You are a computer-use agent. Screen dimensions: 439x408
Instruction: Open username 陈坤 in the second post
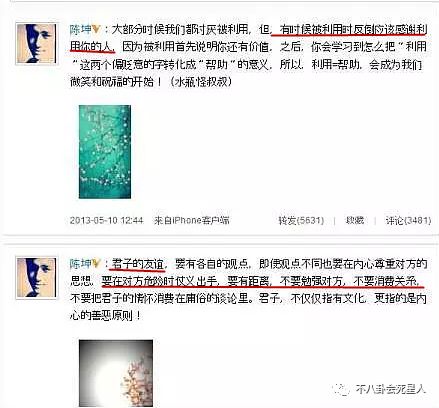coord(80,264)
